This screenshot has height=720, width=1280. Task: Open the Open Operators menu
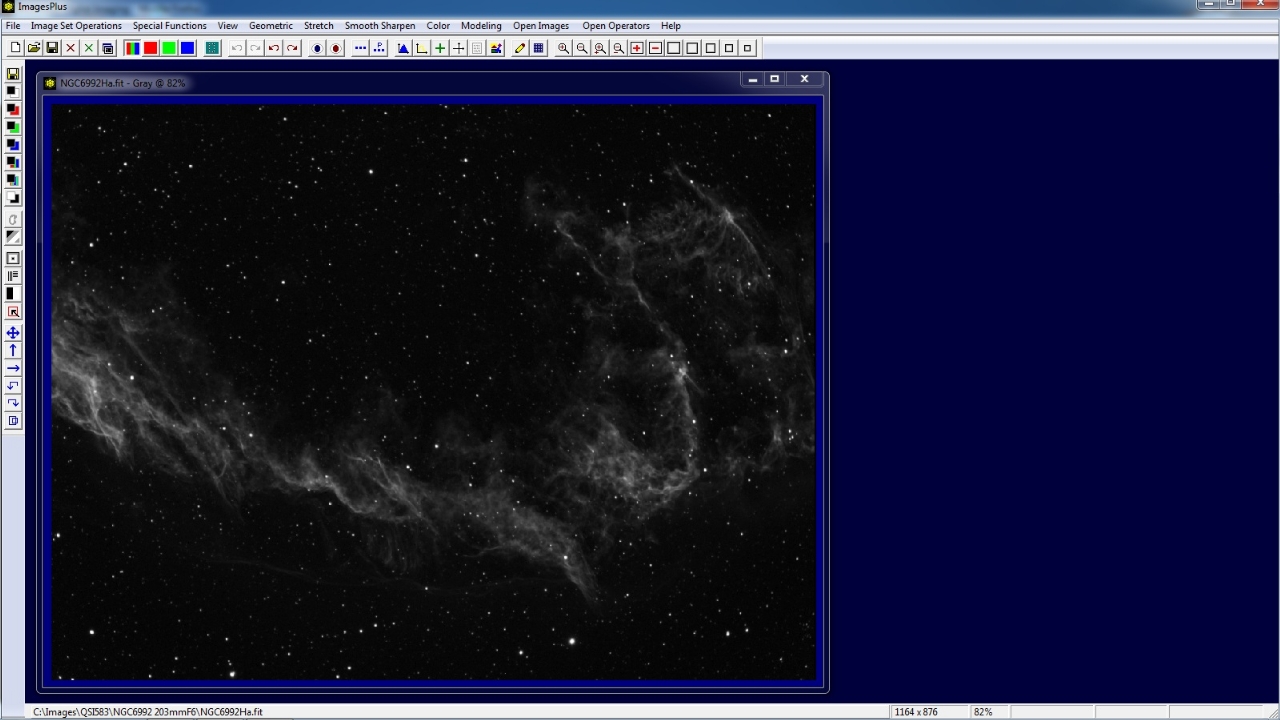(x=616, y=26)
